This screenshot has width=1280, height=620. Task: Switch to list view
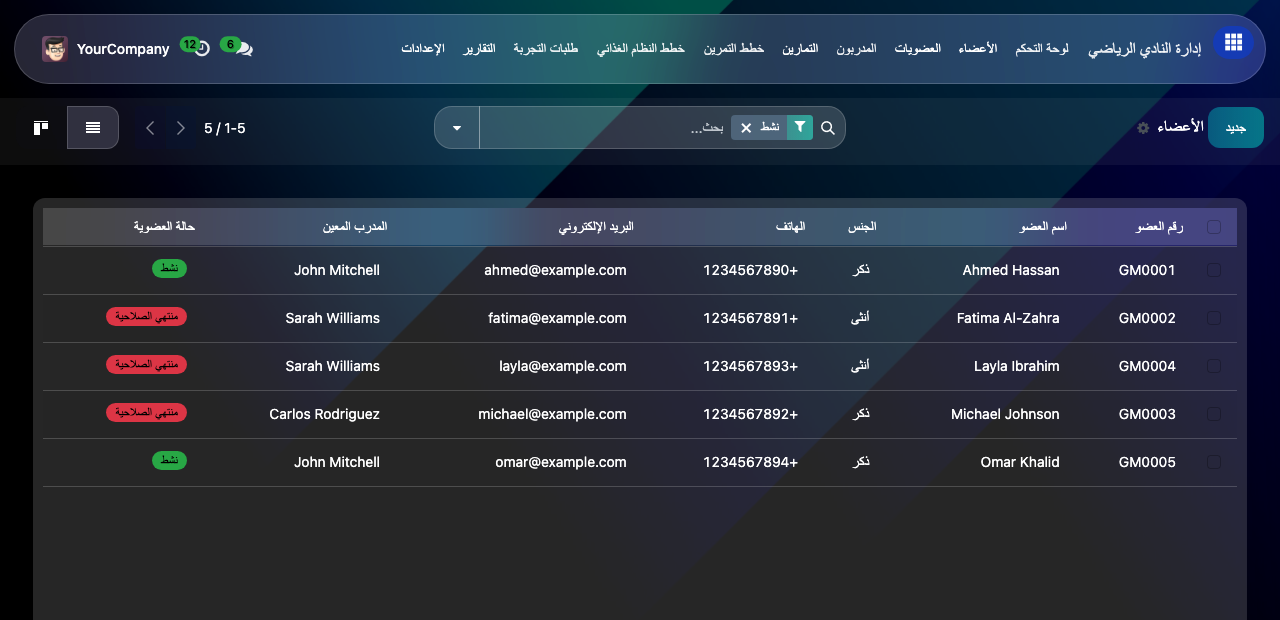pos(93,128)
